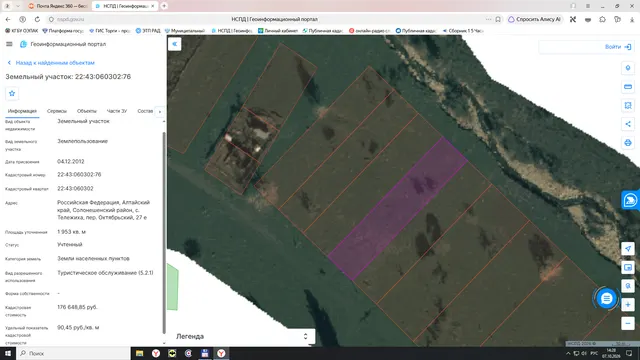Viewport: 640px width, 360px height.
Task: Zoom in the map with plus
Action: pos(628,305)
